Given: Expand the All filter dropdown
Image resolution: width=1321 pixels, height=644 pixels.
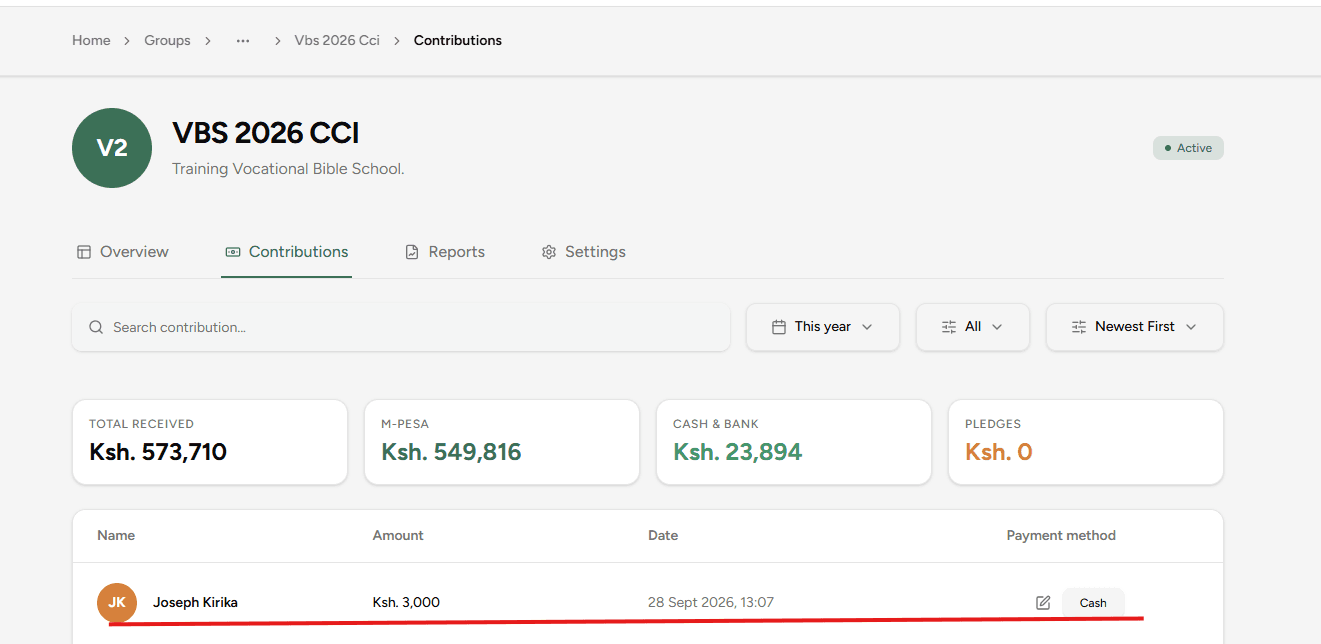Looking at the screenshot, I should (973, 327).
